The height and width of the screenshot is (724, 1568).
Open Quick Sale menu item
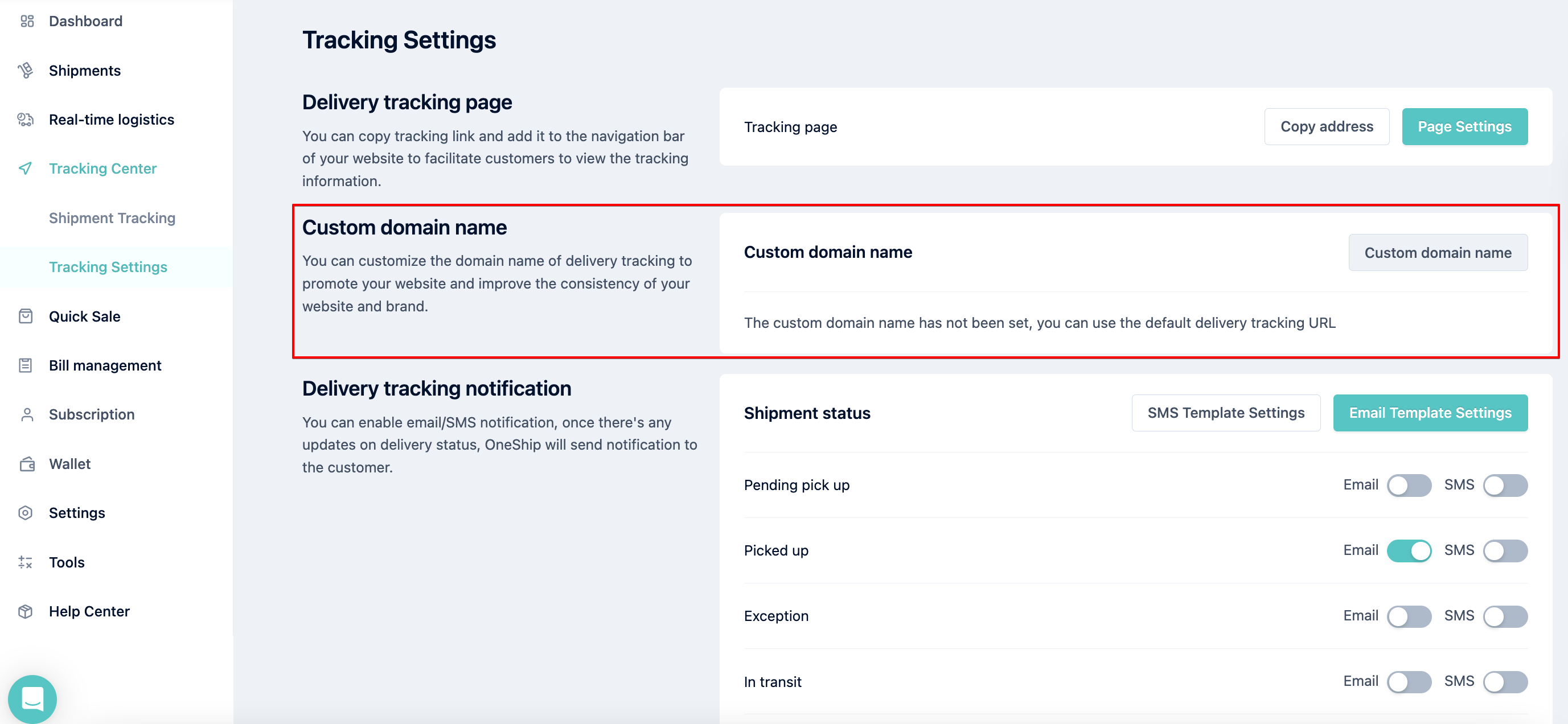(85, 316)
